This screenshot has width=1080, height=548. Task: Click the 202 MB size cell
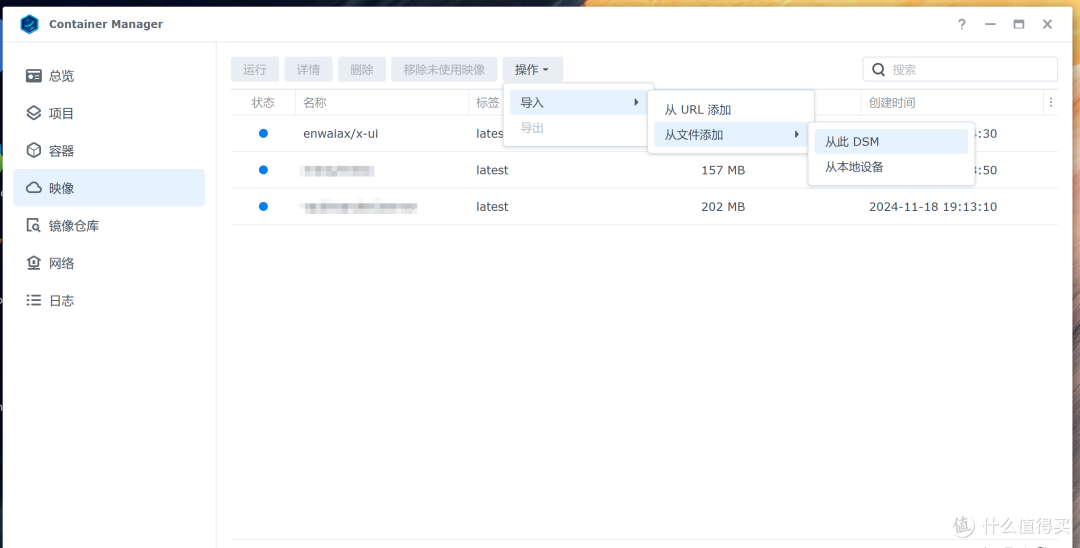[723, 207]
